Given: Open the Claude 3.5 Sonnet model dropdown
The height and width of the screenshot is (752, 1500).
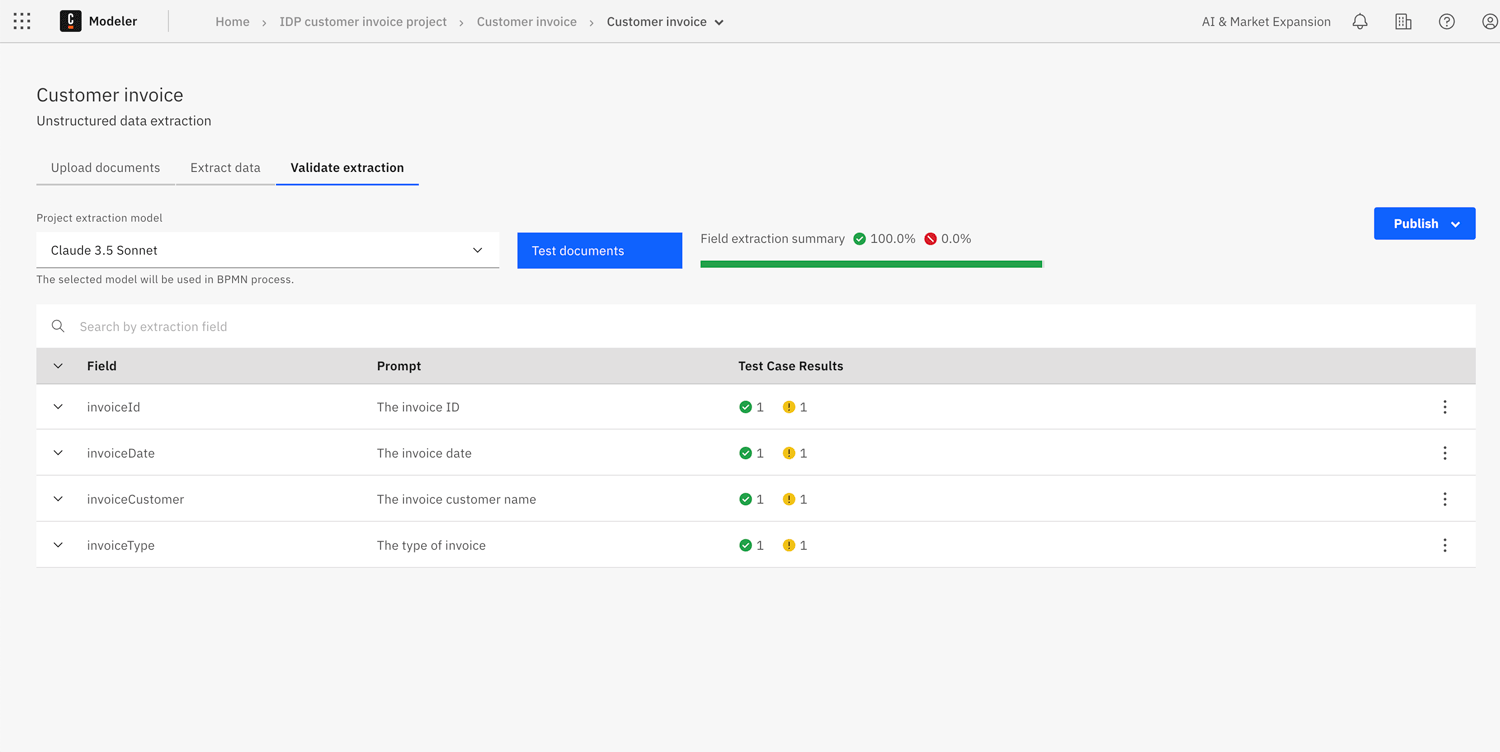Looking at the screenshot, I should pos(477,250).
